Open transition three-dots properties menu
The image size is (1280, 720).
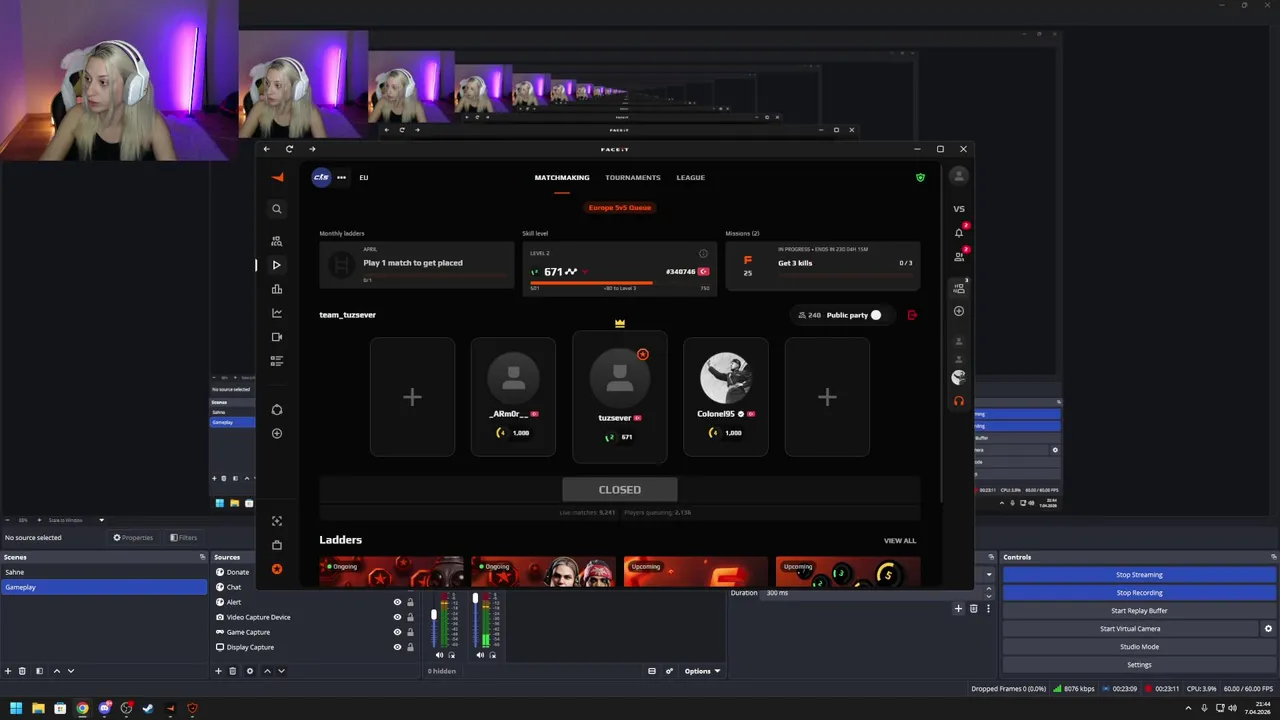tap(989, 608)
